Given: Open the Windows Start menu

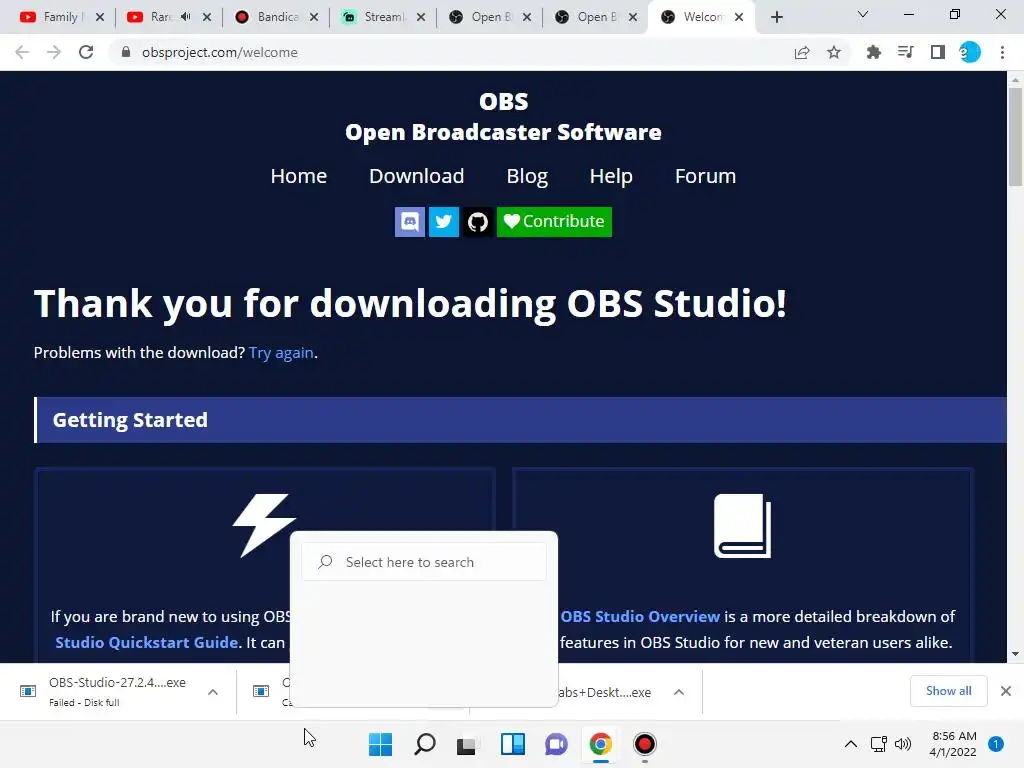Looking at the screenshot, I should pos(380,744).
